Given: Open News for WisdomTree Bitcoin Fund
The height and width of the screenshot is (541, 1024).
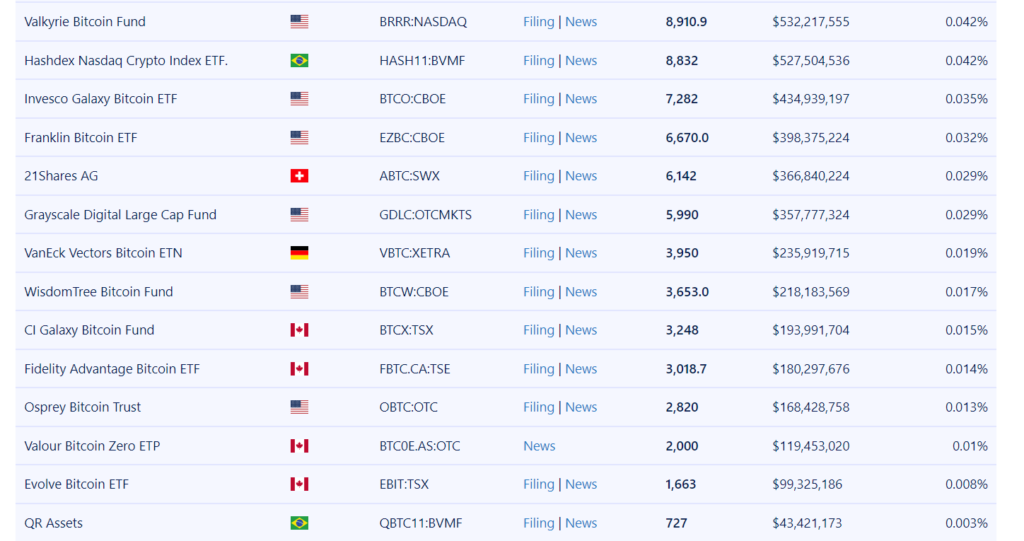Looking at the screenshot, I should click(581, 291).
